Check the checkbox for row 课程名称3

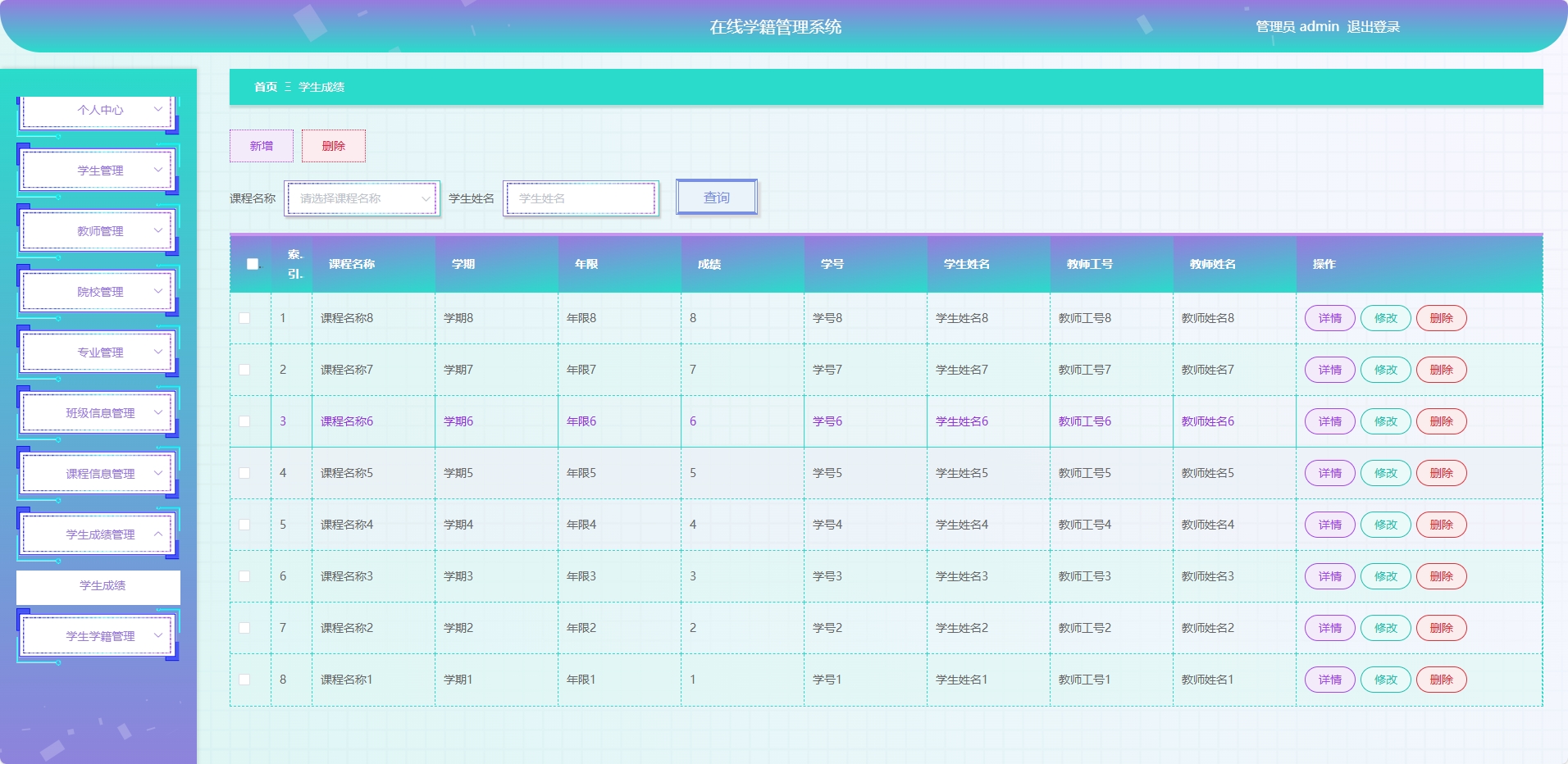244,576
